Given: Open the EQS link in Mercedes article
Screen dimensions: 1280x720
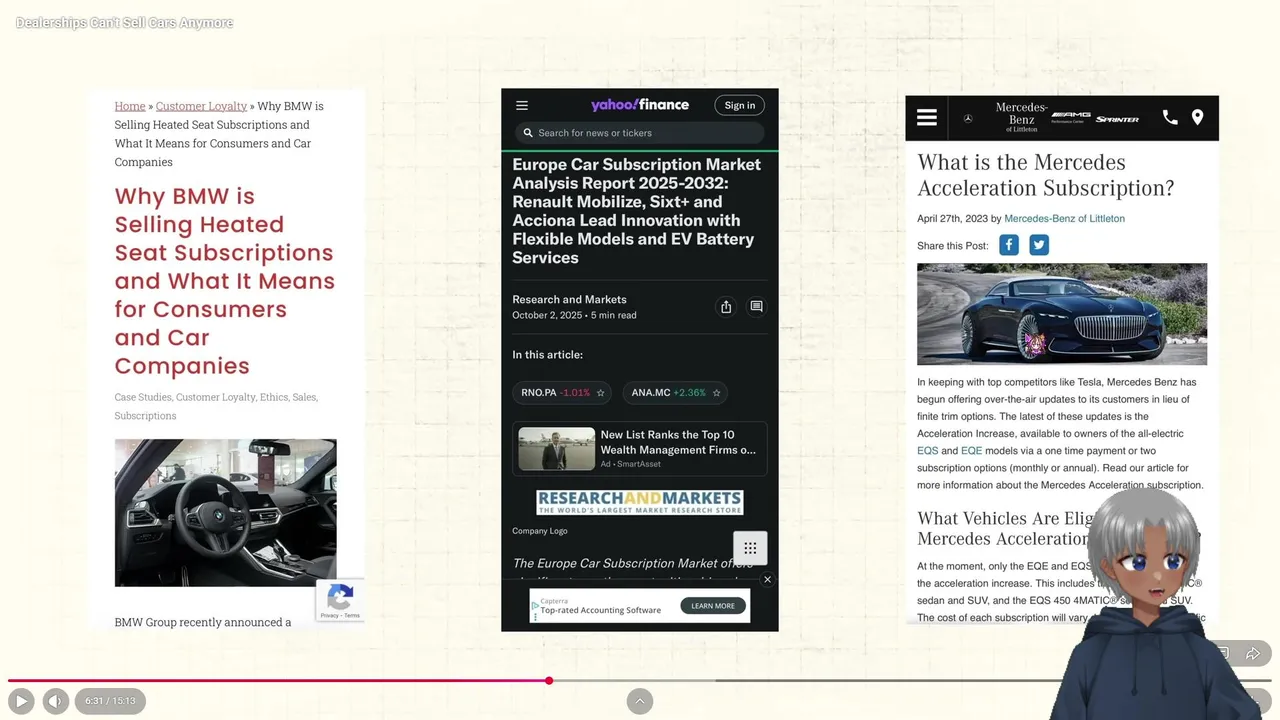Looking at the screenshot, I should coord(928,451).
